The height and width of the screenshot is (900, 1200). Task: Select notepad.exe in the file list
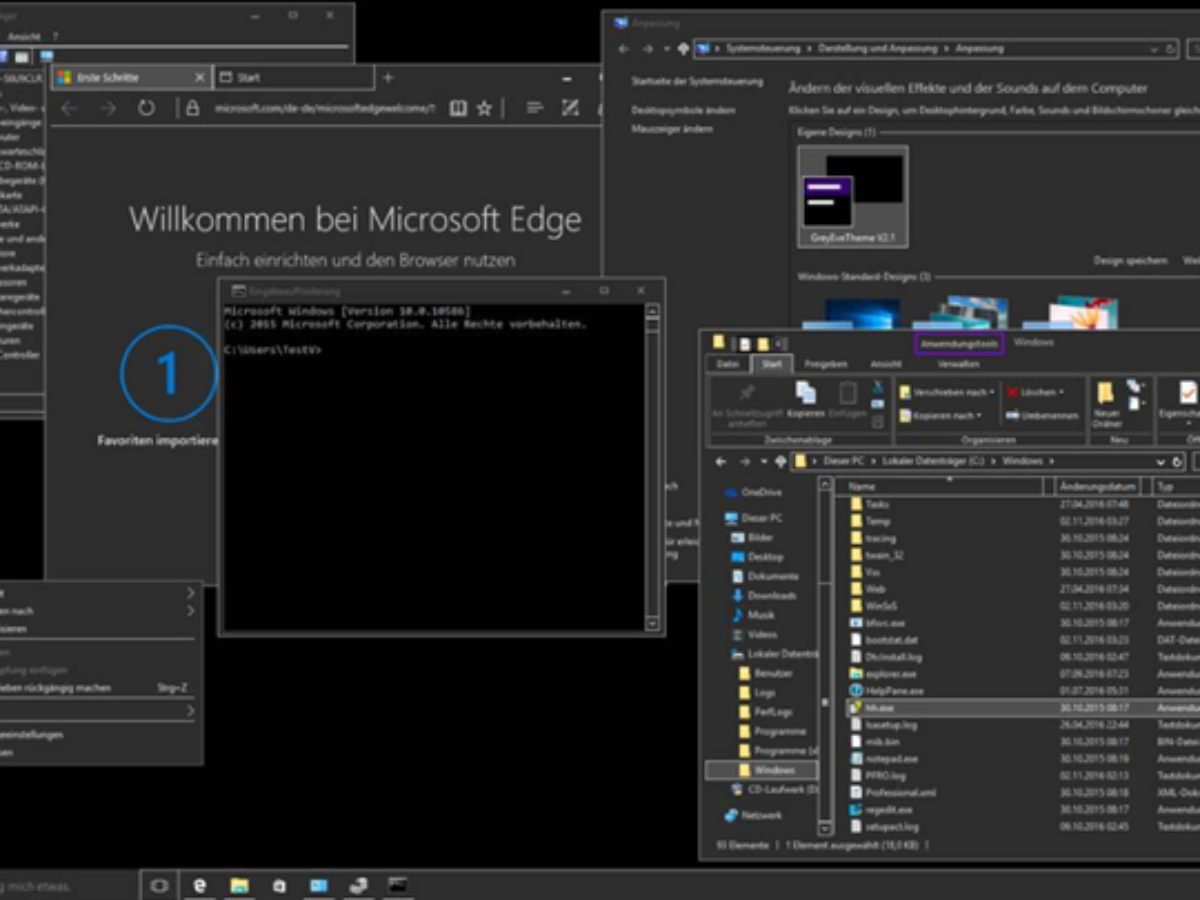[x=892, y=758]
